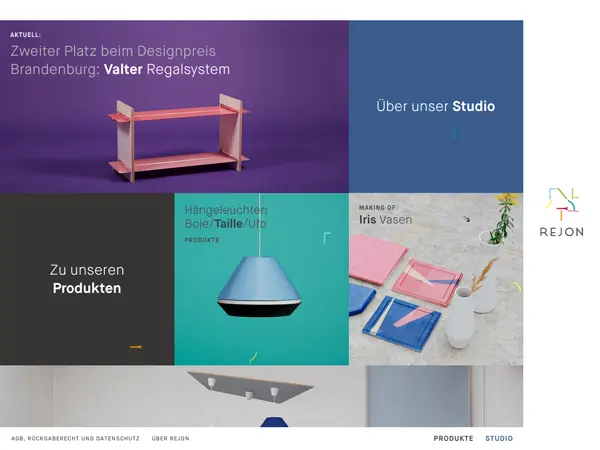Image resolution: width=600 pixels, height=450 pixels.
Task: Click the white vases photo
Action: (471, 308)
